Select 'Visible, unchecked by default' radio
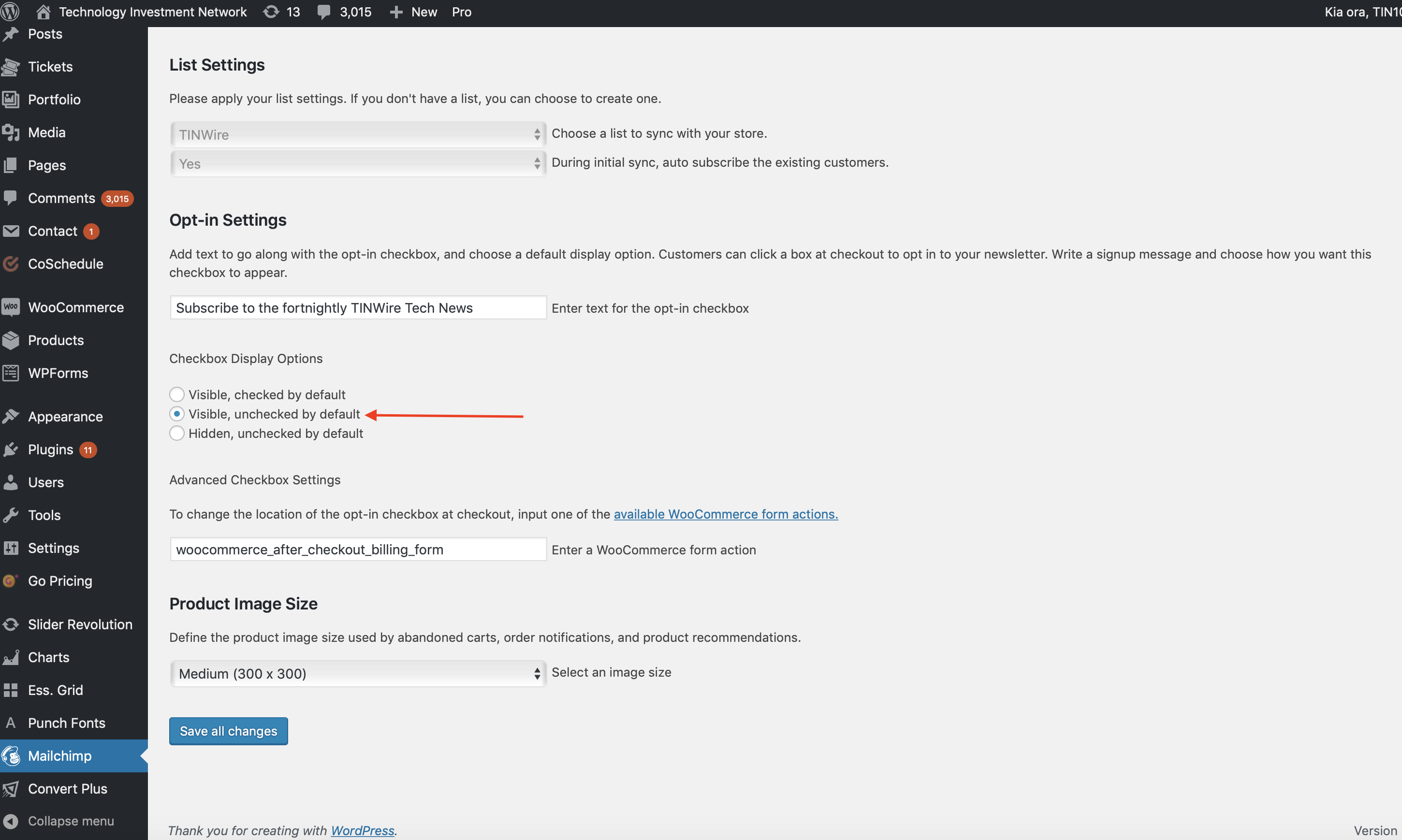1402x840 pixels. pos(177,414)
